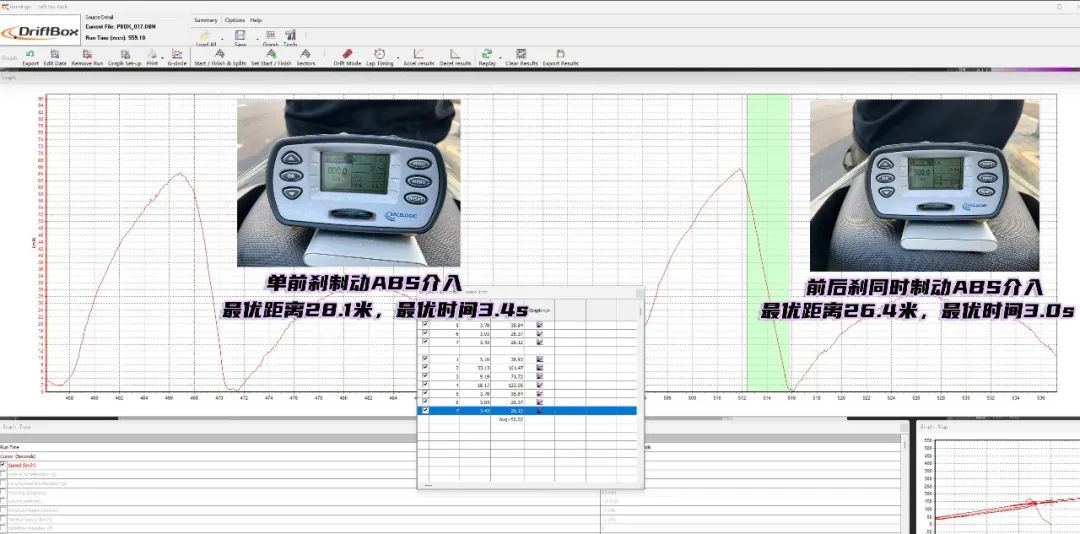Click graph icon in highlighted blue row

(539, 411)
